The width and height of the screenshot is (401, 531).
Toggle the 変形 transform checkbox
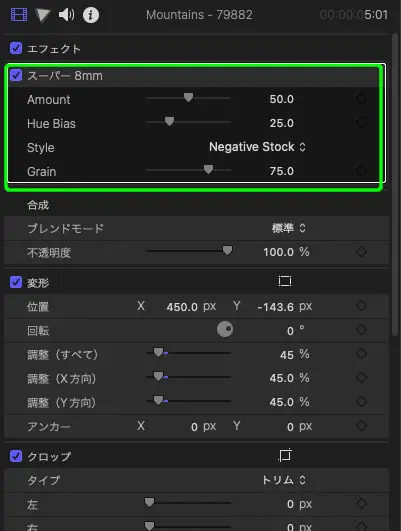16,282
